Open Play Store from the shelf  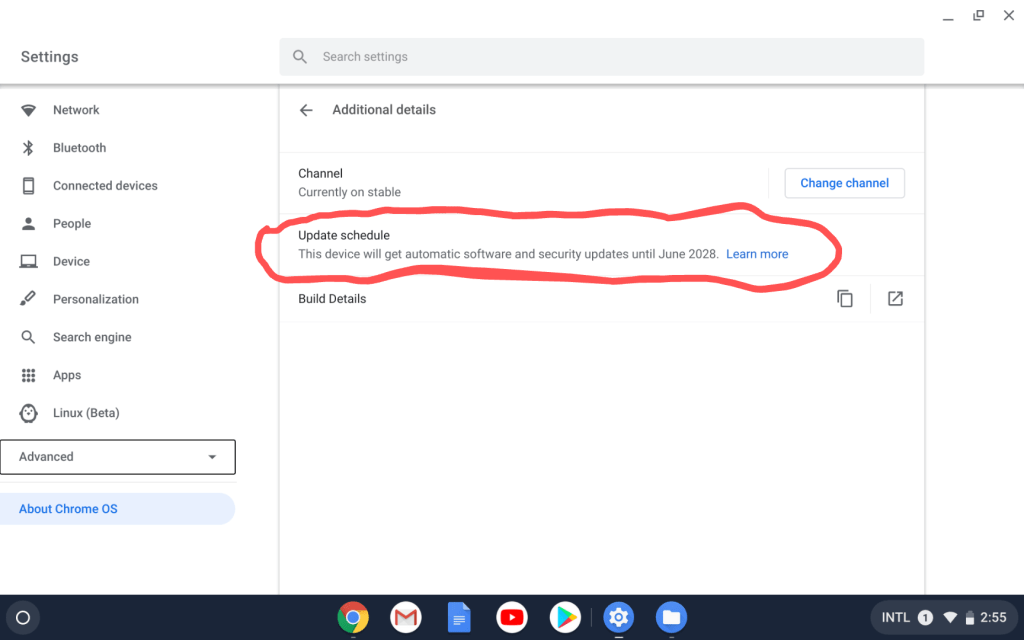565,617
